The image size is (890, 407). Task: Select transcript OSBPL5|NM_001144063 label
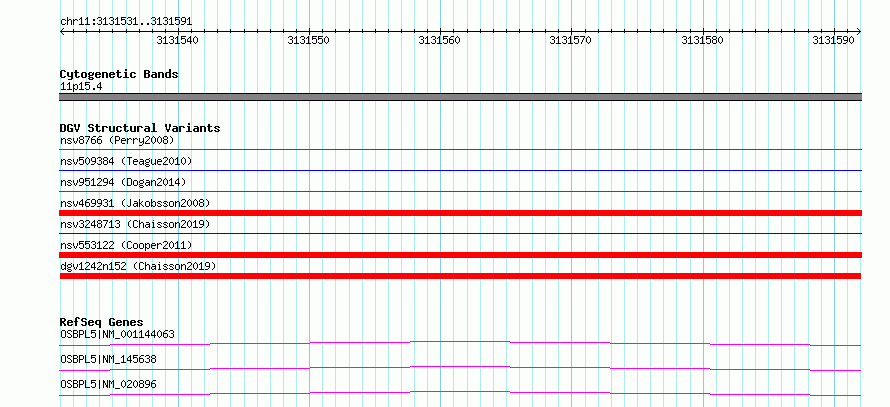[117, 334]
